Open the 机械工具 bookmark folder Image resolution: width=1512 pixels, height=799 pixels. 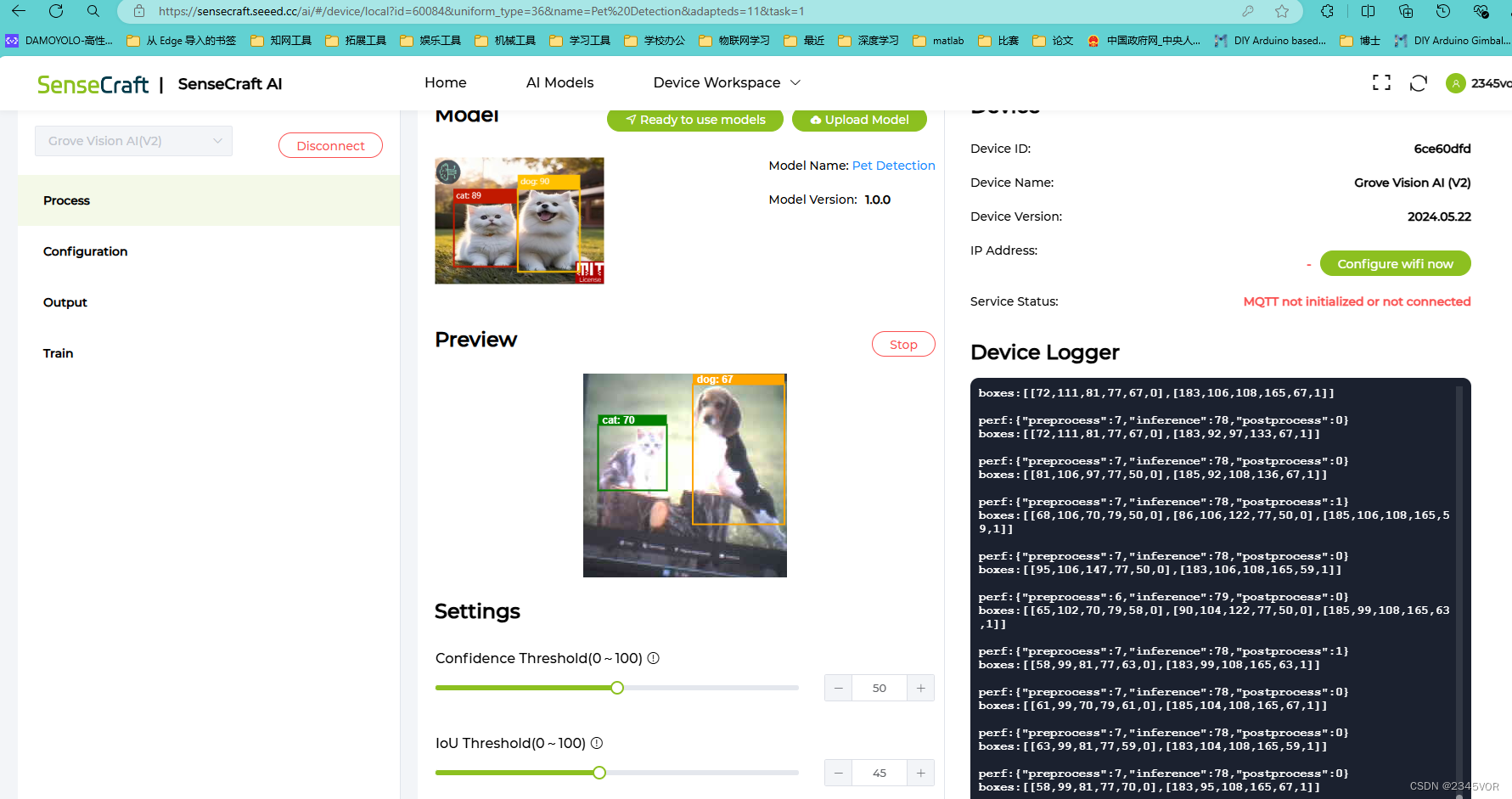point(506,40)
